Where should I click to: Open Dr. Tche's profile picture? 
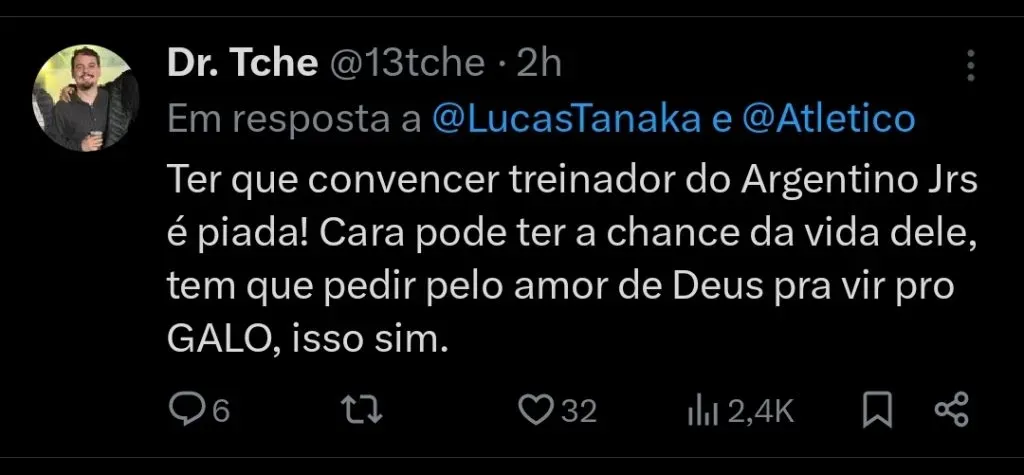[x=86, y=98]
